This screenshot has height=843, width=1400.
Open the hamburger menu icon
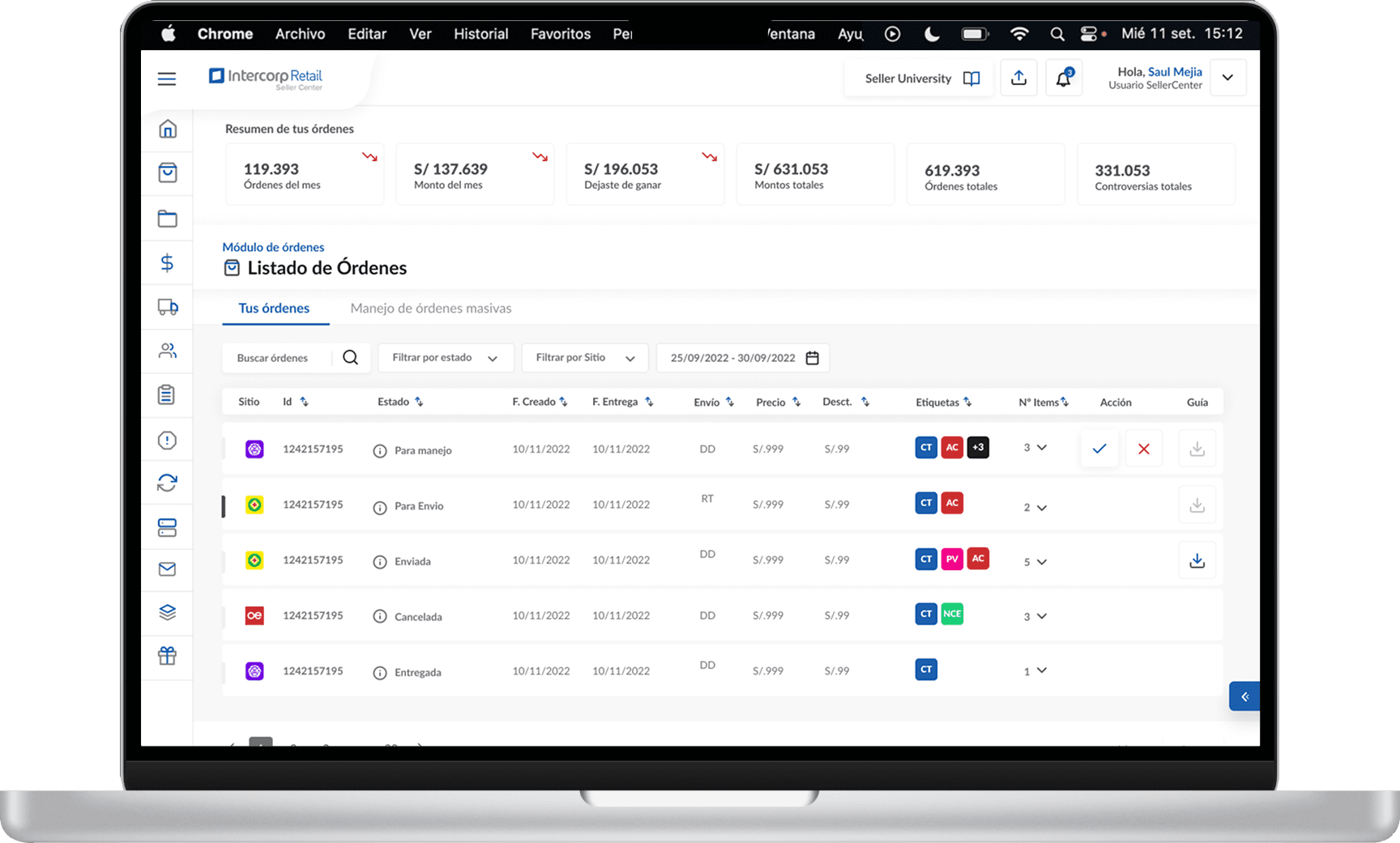pyautogui.click(x=167, y=79)
